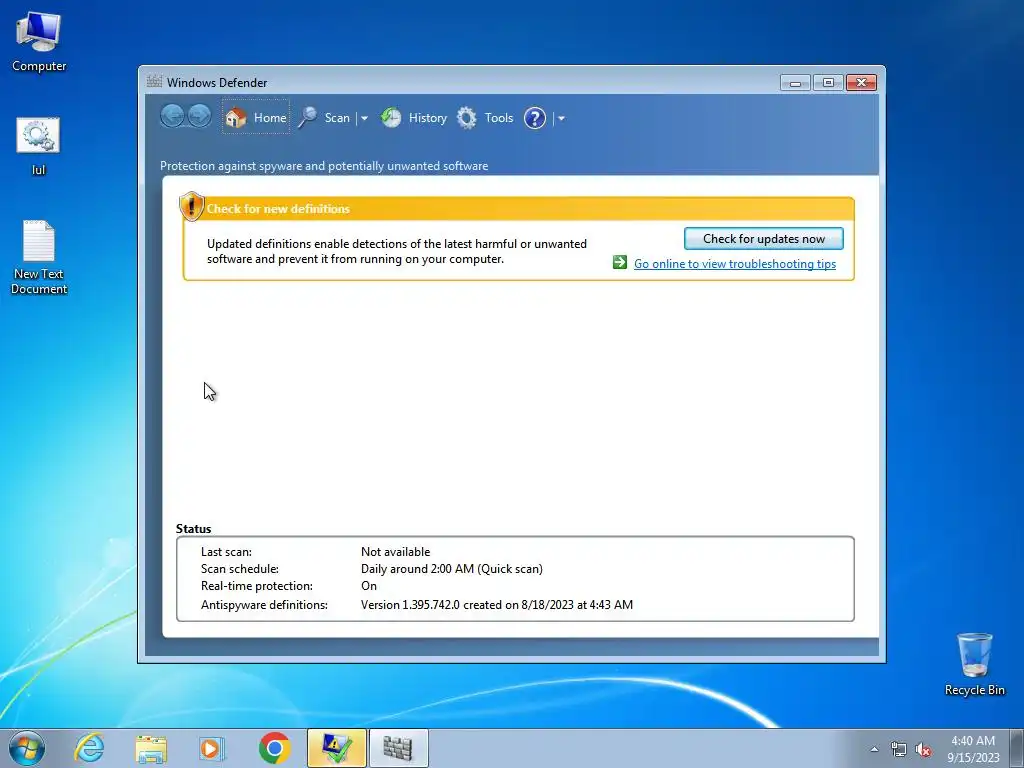Expand the Help options dropdown arrow
Viewport: 1024px width, 768px height.
click(x=561, y=118)
